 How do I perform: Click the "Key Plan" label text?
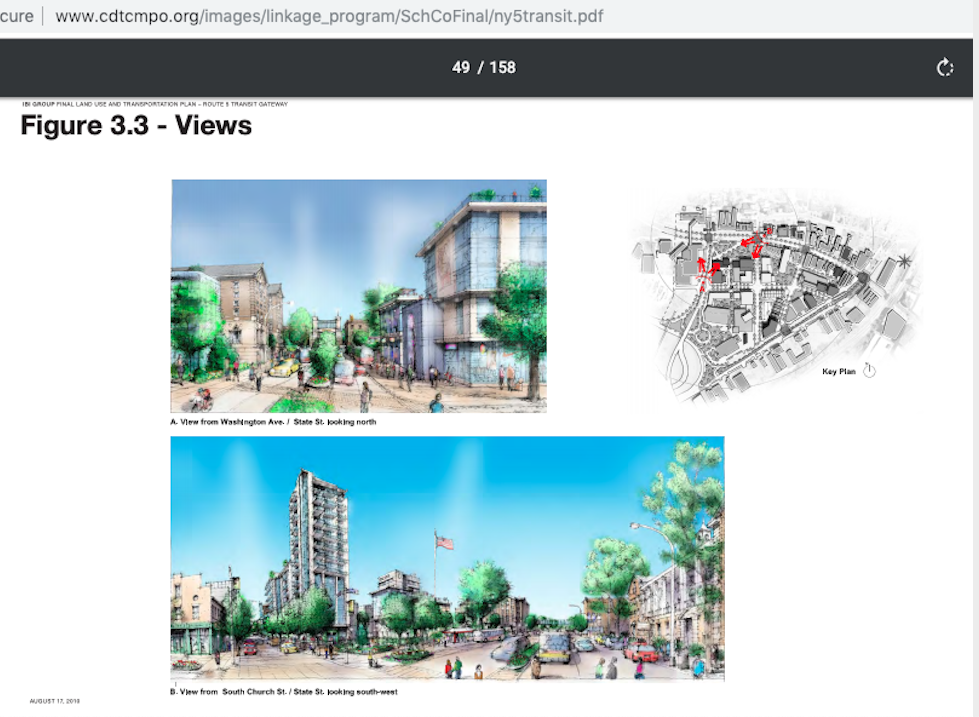tap(838, 372)
